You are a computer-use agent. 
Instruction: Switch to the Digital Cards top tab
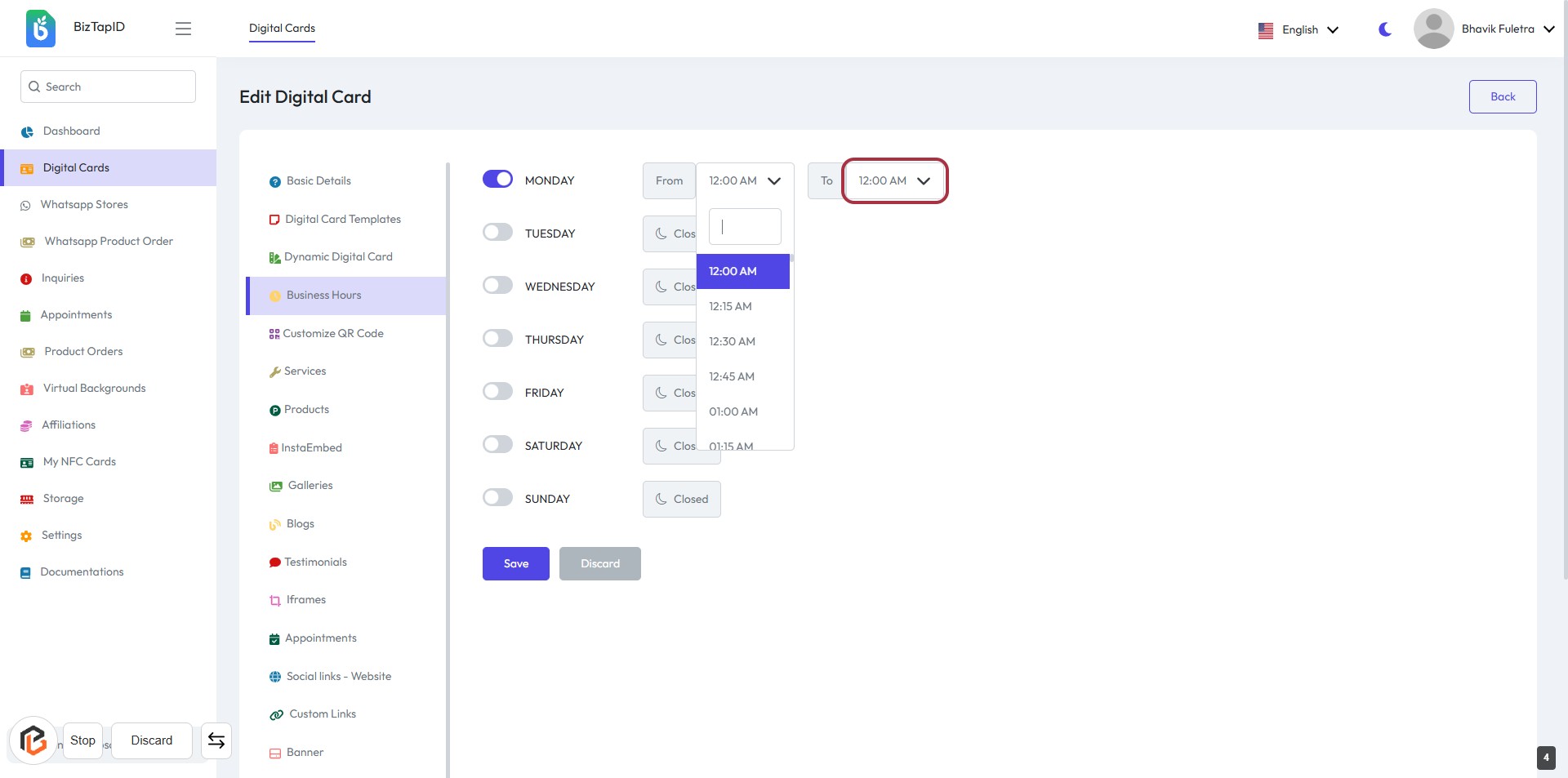(282, 29)
